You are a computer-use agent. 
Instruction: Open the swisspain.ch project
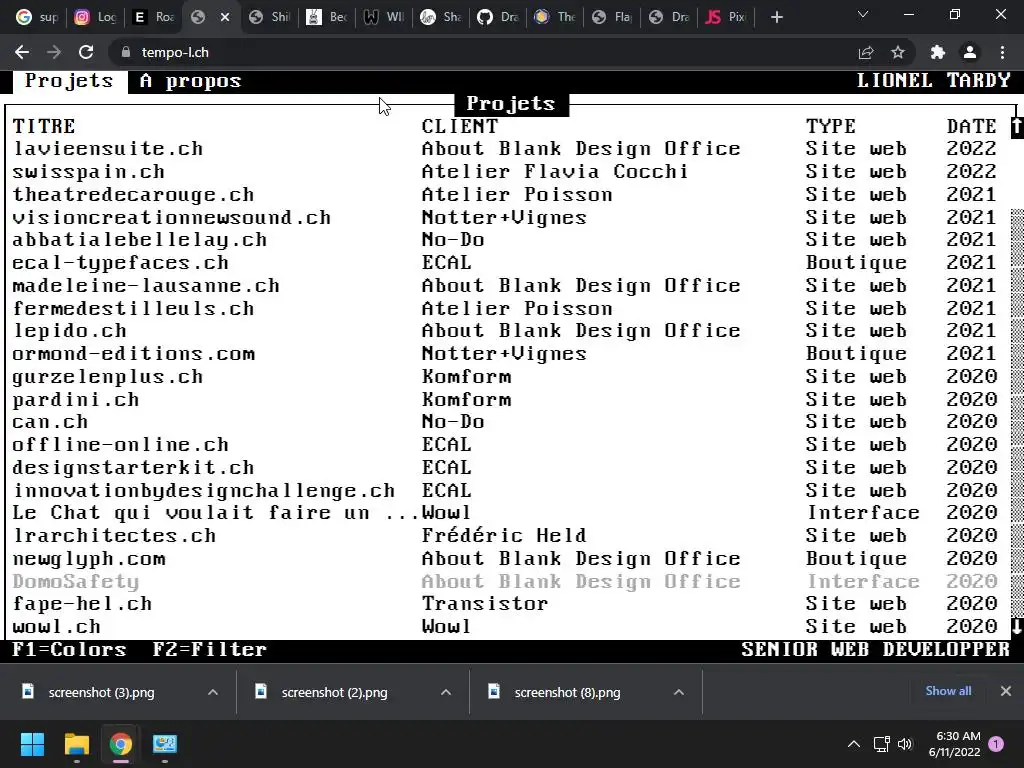pos(505,172)
